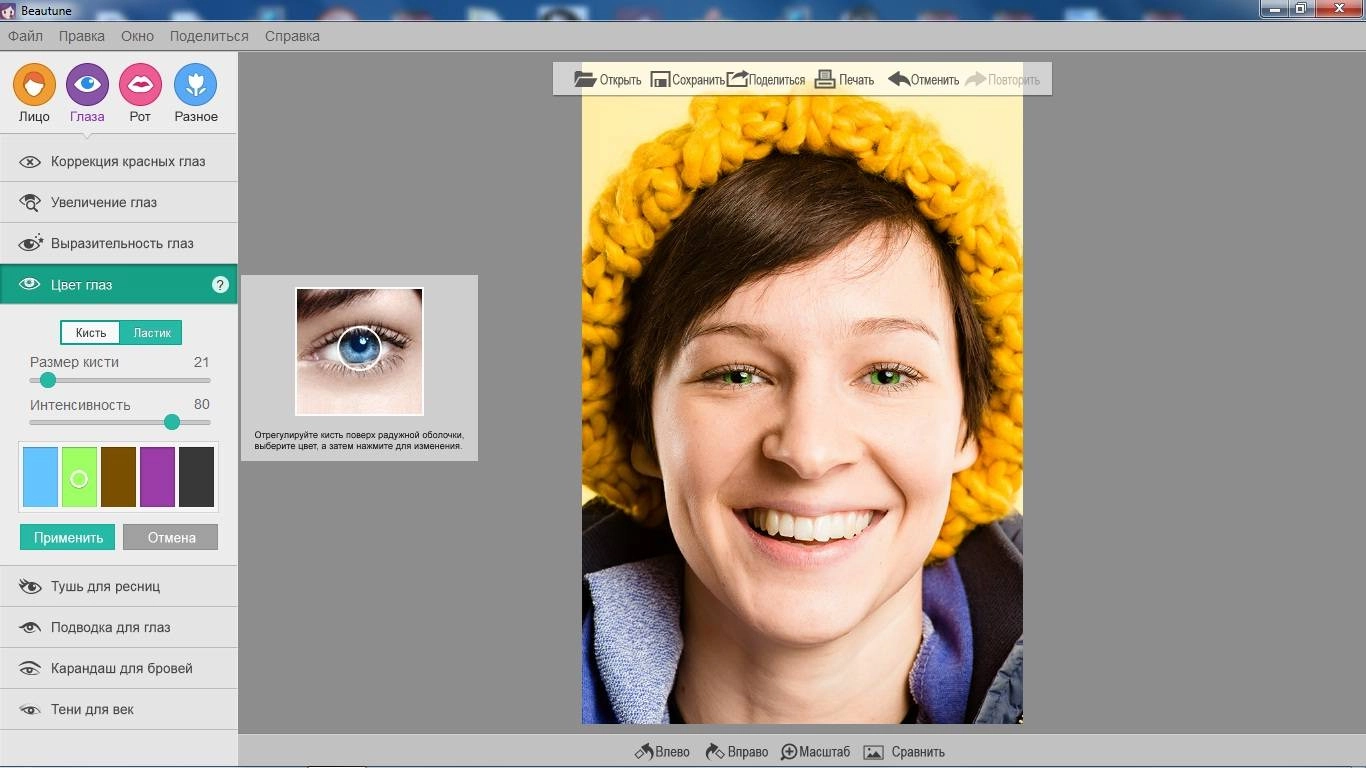Click the Поделиться share icon
The image size is (1366, 768).
pyautogui.click(x=737, y=78)
